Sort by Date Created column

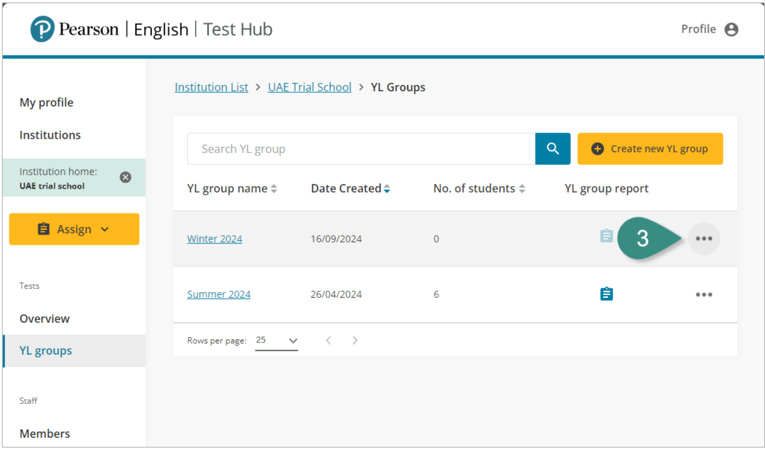tap(350, 188)
